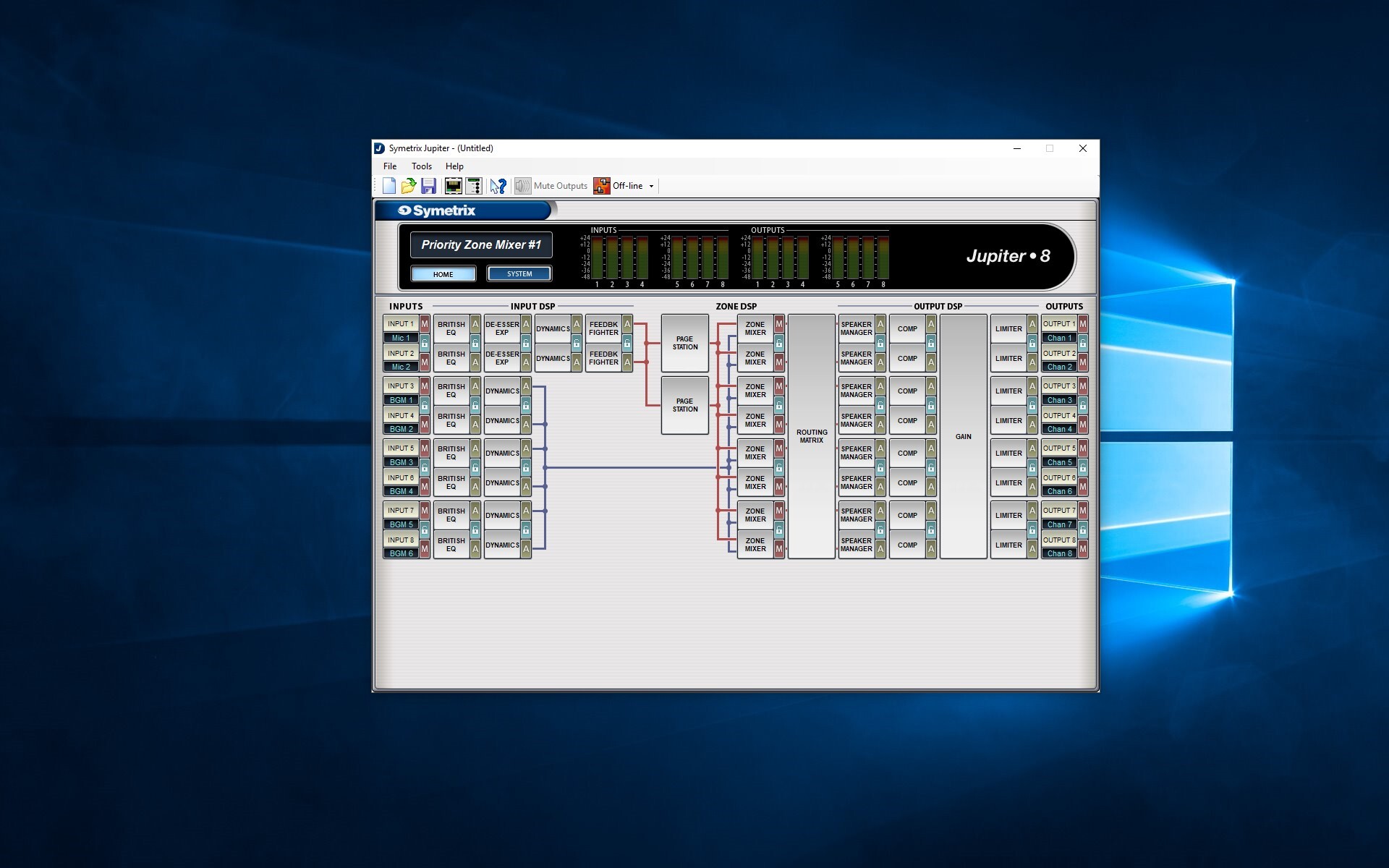
Task: Expand the Off-line dropdown arrow
Action: 651,187
